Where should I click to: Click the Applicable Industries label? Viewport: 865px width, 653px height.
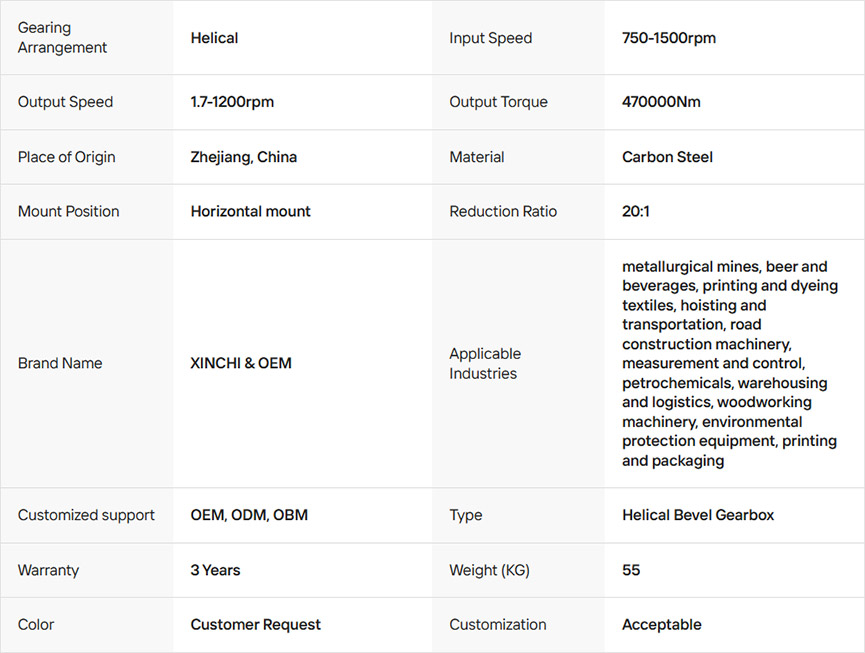485,363
